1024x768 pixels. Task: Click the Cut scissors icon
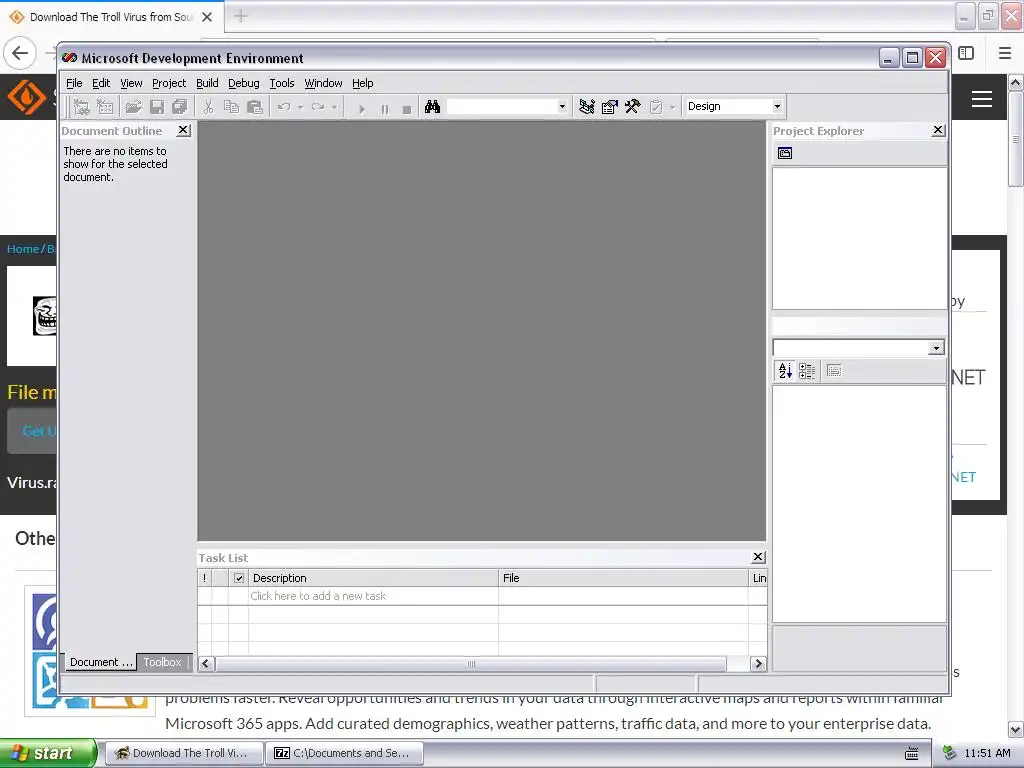pos(208,107)
